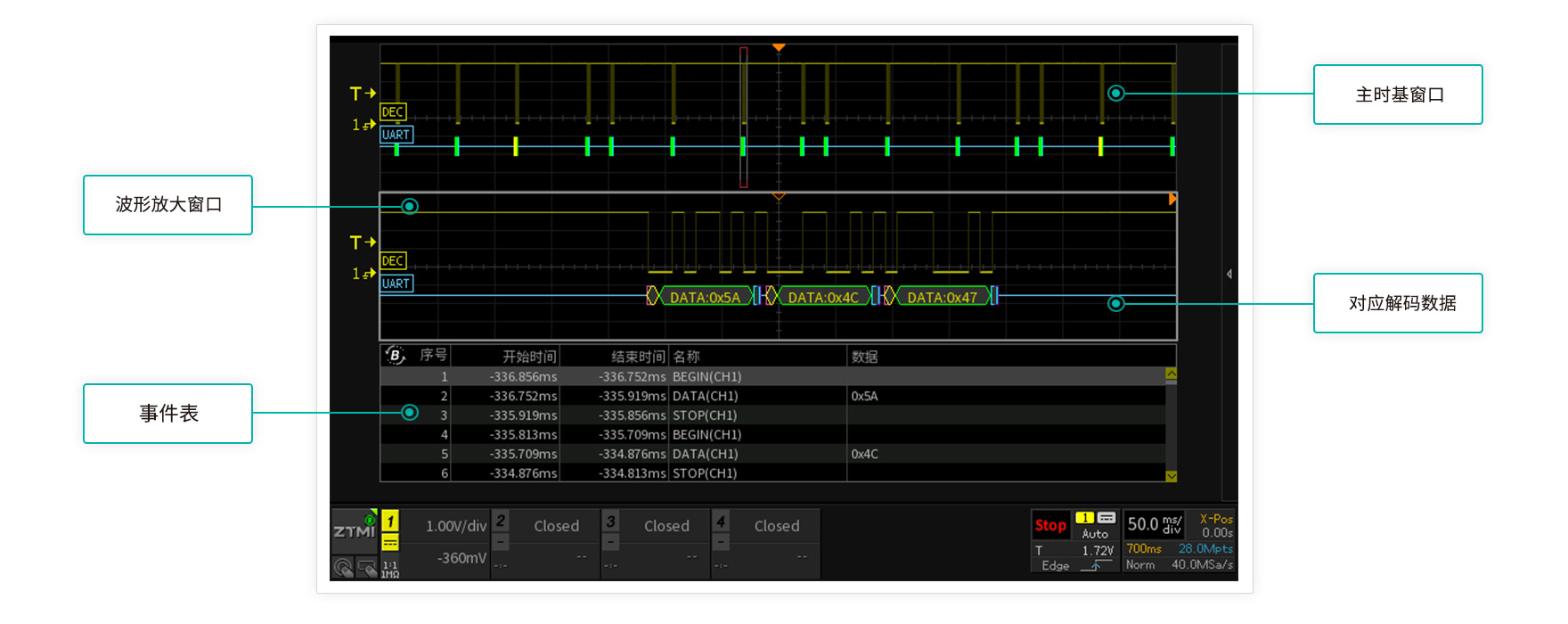Image resolution: width=1568 pixels, height=624 pixels.
Task: Click the orange trigger position marker atop main window
Action: 778,47
